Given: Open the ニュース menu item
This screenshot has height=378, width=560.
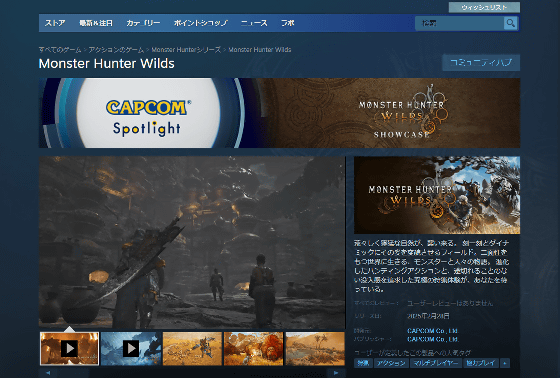Looking at the screenshot, I should [254, 23].
